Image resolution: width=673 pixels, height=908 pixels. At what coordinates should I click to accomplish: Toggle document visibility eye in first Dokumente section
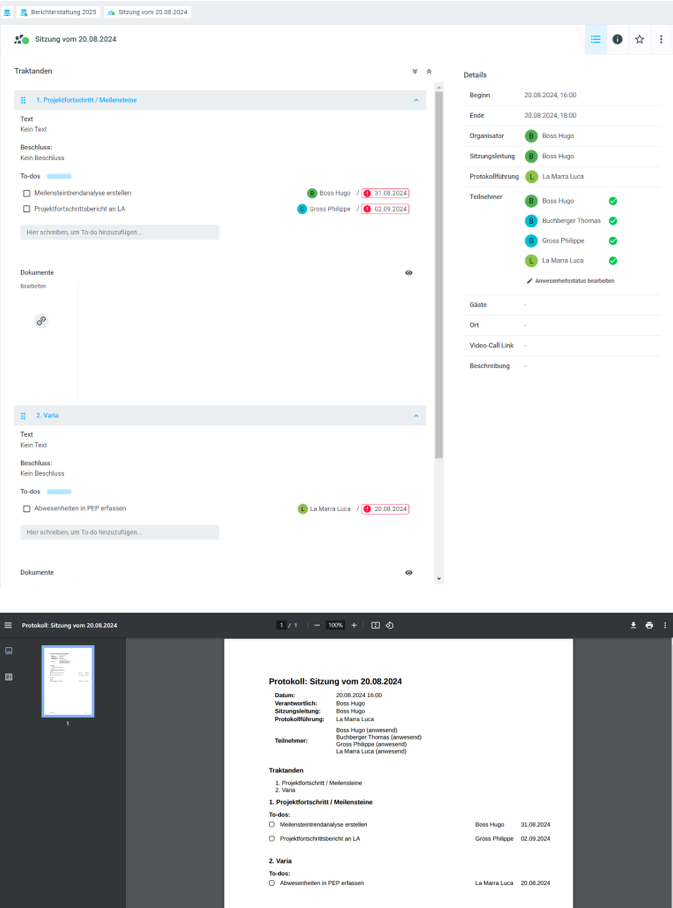[409, 272]
